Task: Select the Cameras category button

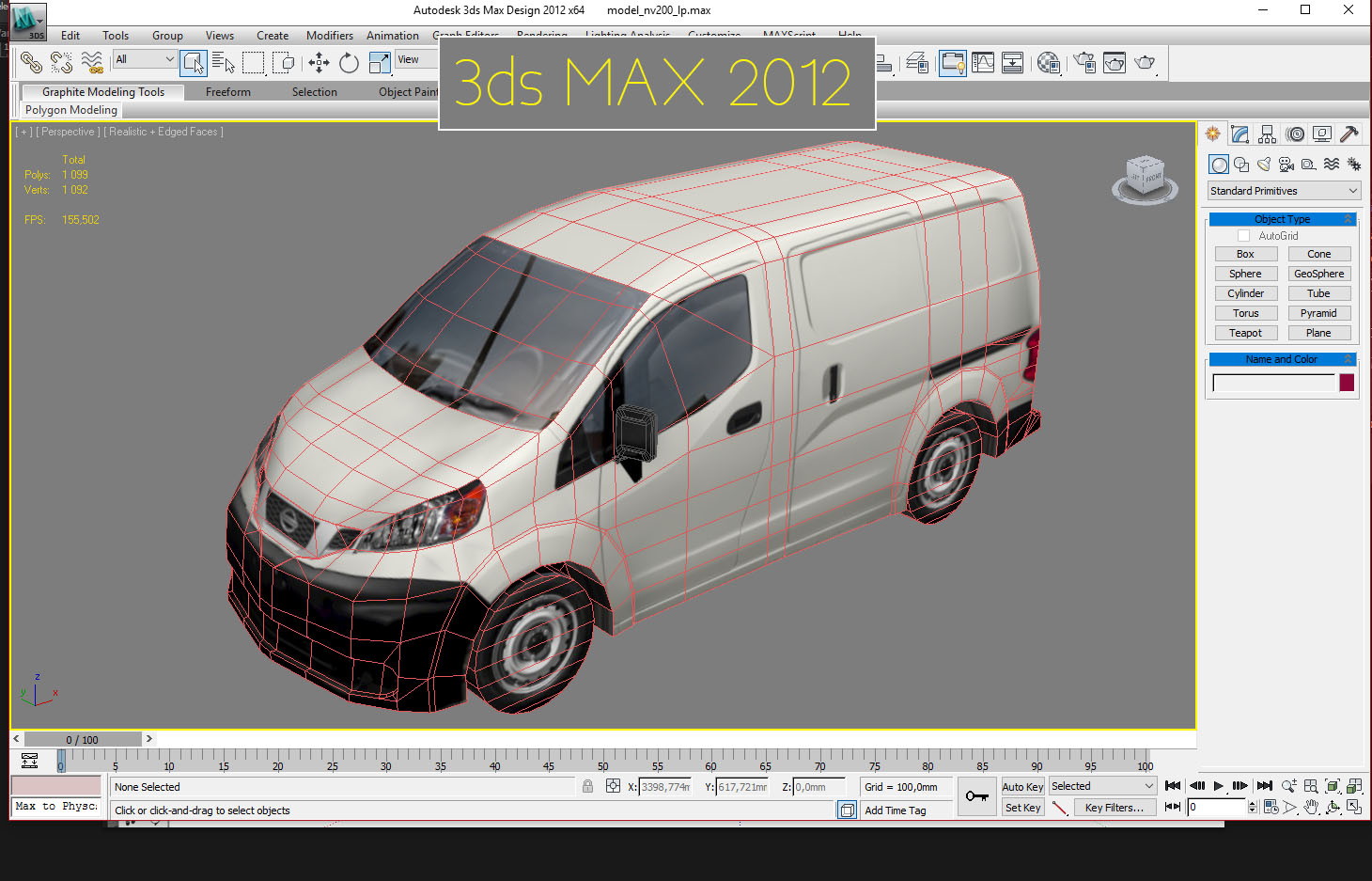Action: (x=1286, y=165)
